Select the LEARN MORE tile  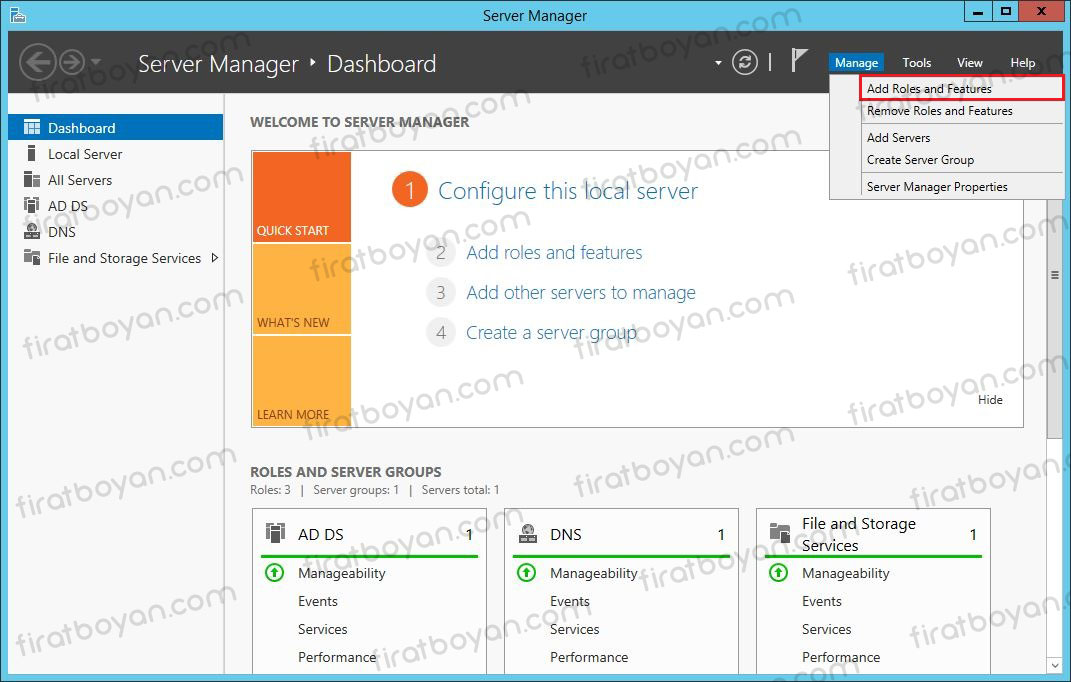pyautogui.click(x=302, y=381)
